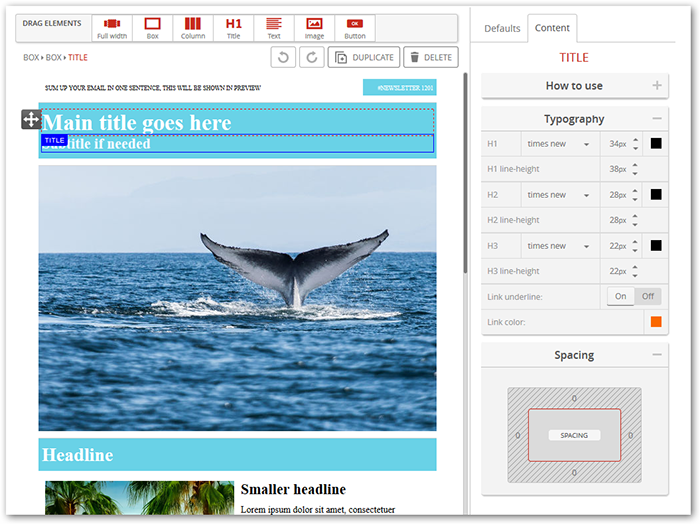
Task: Choose the Button element icon
Action: 355,28
